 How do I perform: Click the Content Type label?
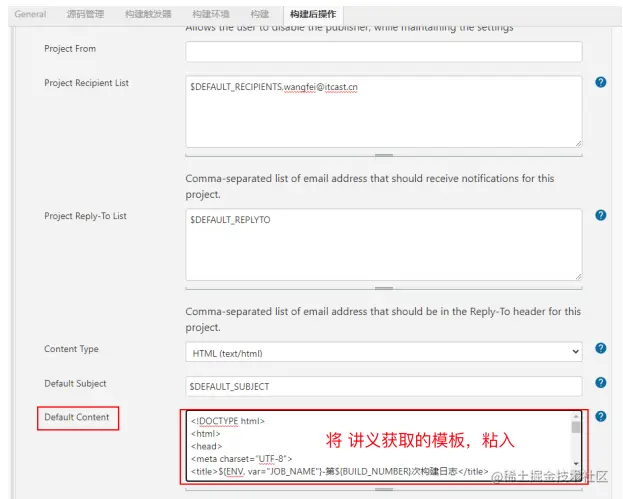[x=71, y=349]
